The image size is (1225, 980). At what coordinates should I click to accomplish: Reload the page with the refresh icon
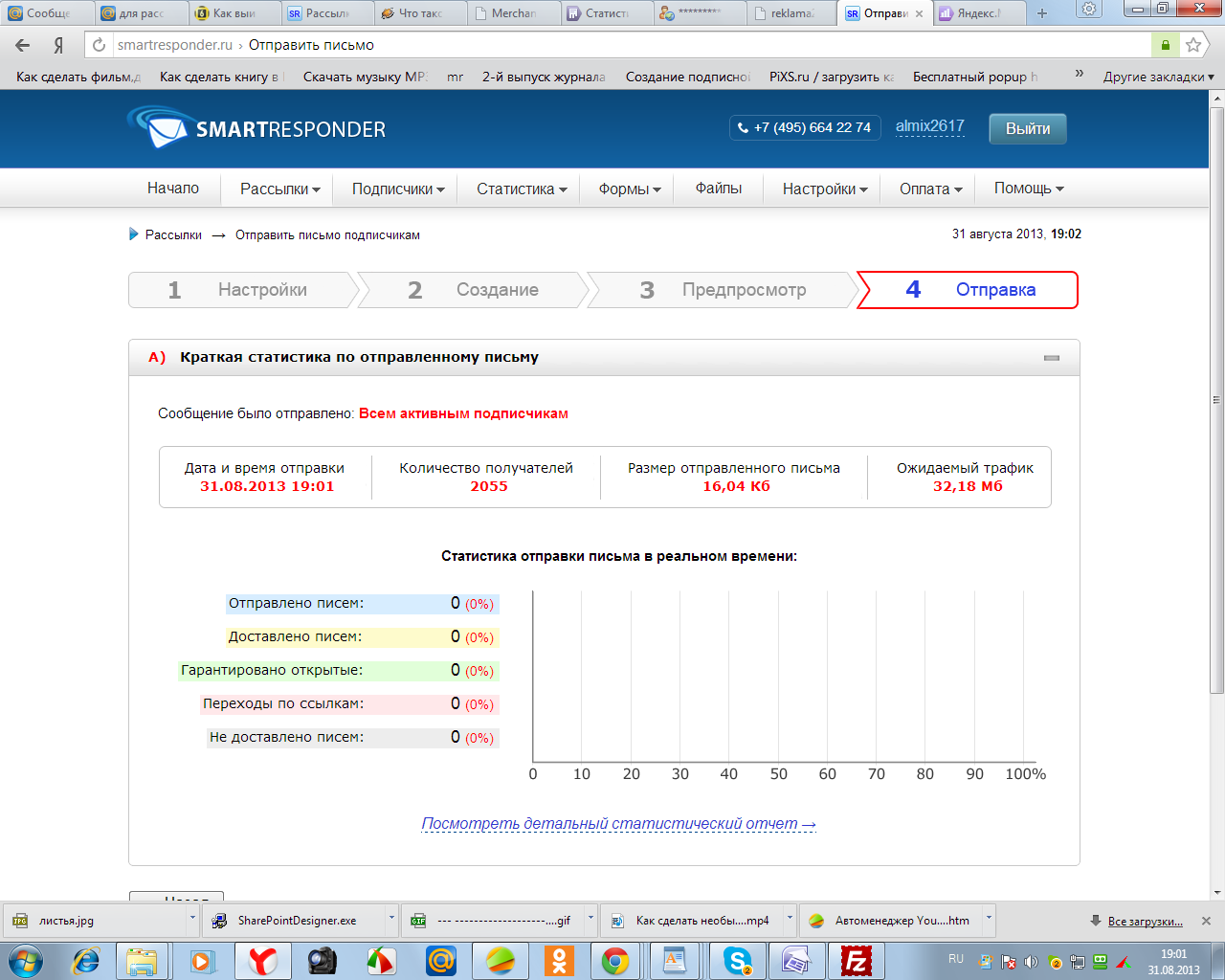(x=99, y=45)
